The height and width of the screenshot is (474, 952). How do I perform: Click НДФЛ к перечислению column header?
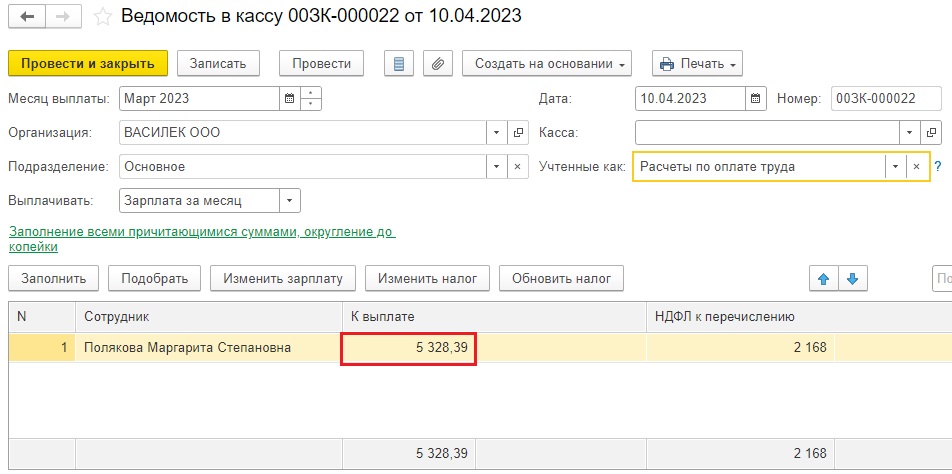point(799,317)
